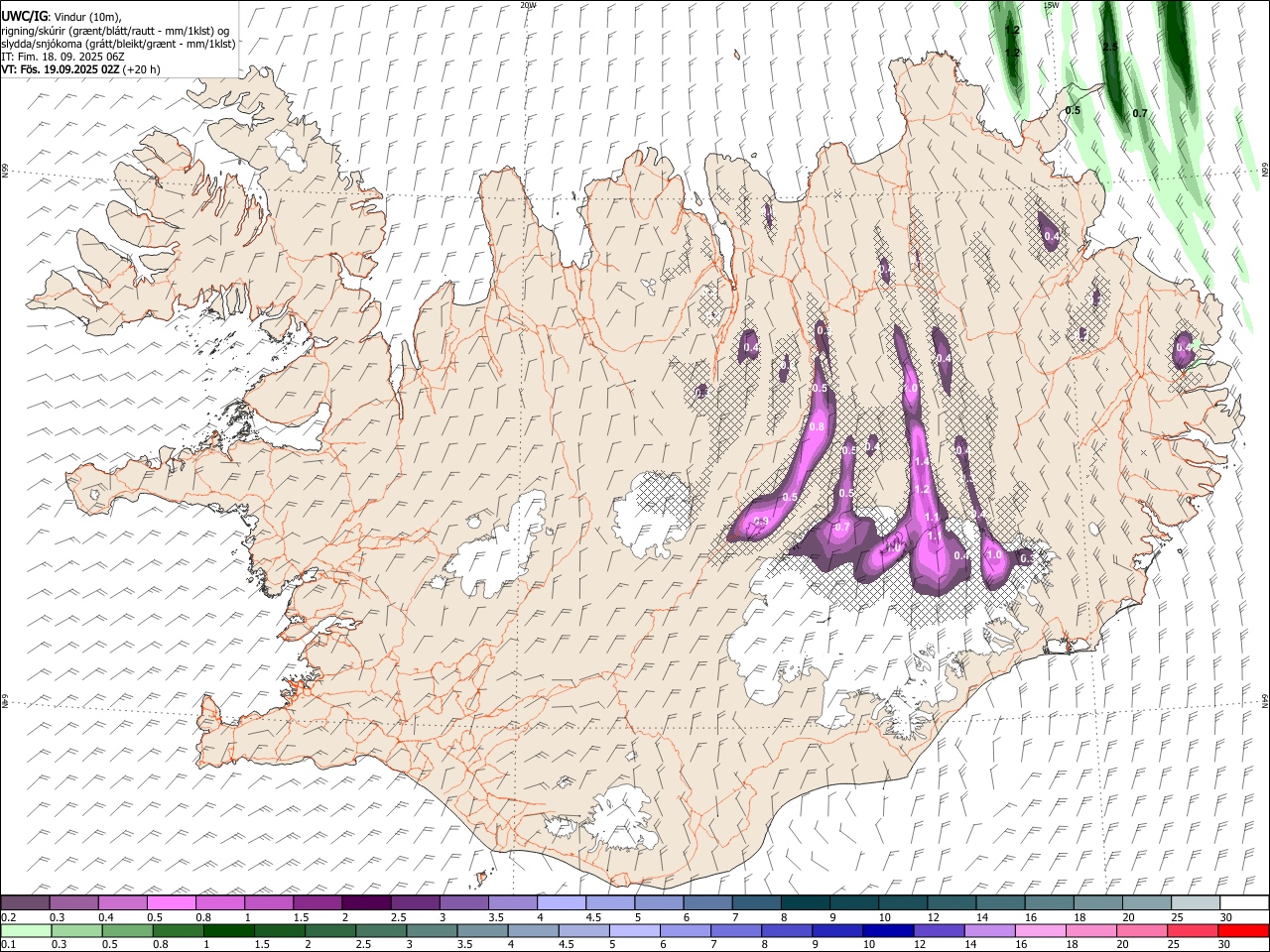The width and height of the screenshot is (1270, 952).
Task: Click the white '0.8' value on the map
Action: (x=818, y=427)
